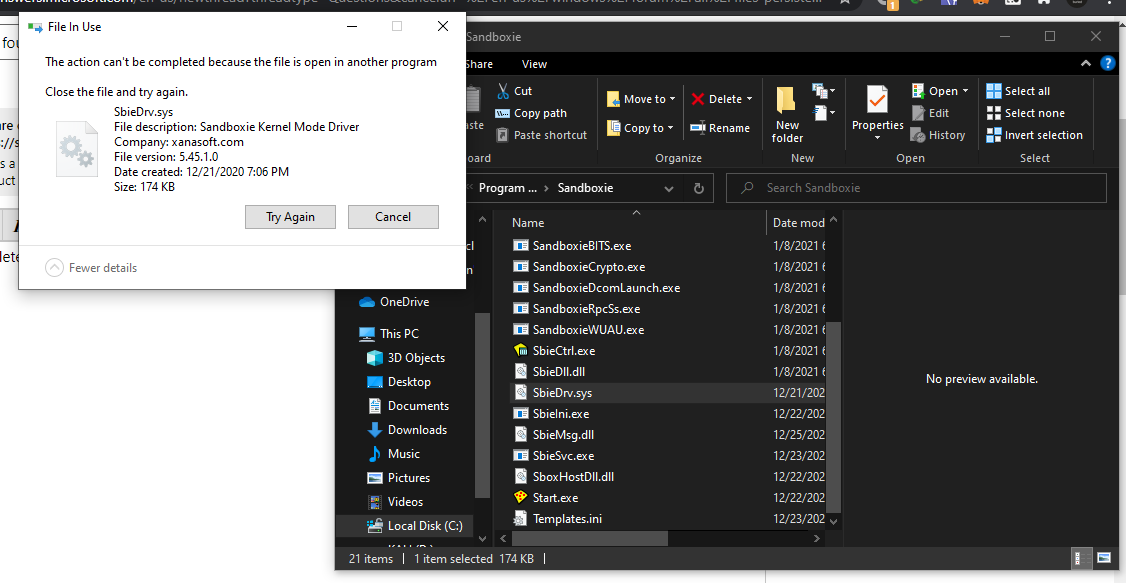Viewport: 1126px width, 583px height.
Task: Click the Sandboxie breadcrumb in address bar
Action: tap(585, 188)
